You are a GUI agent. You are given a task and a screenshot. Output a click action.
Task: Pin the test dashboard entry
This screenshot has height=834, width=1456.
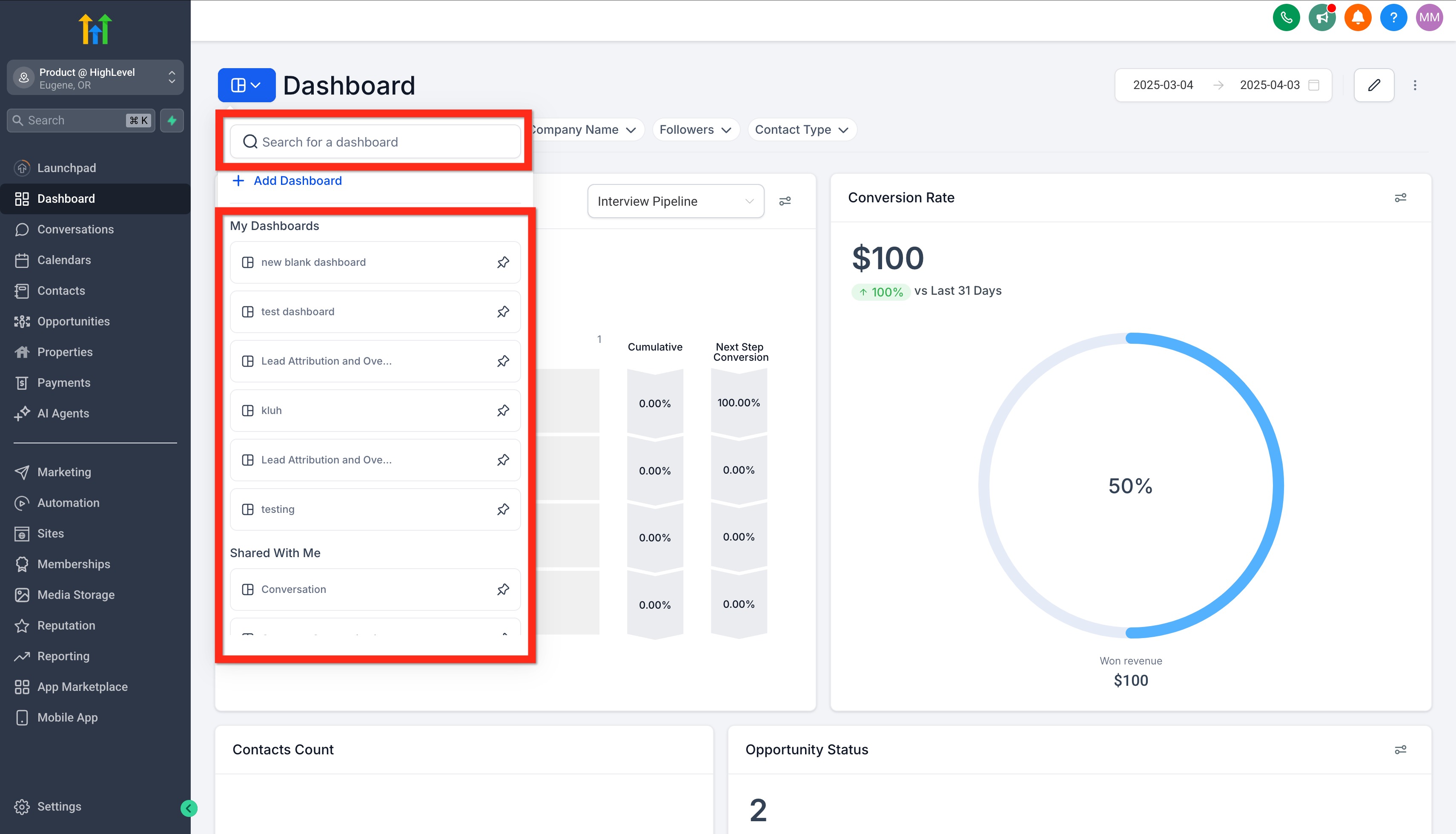(502, 312)
